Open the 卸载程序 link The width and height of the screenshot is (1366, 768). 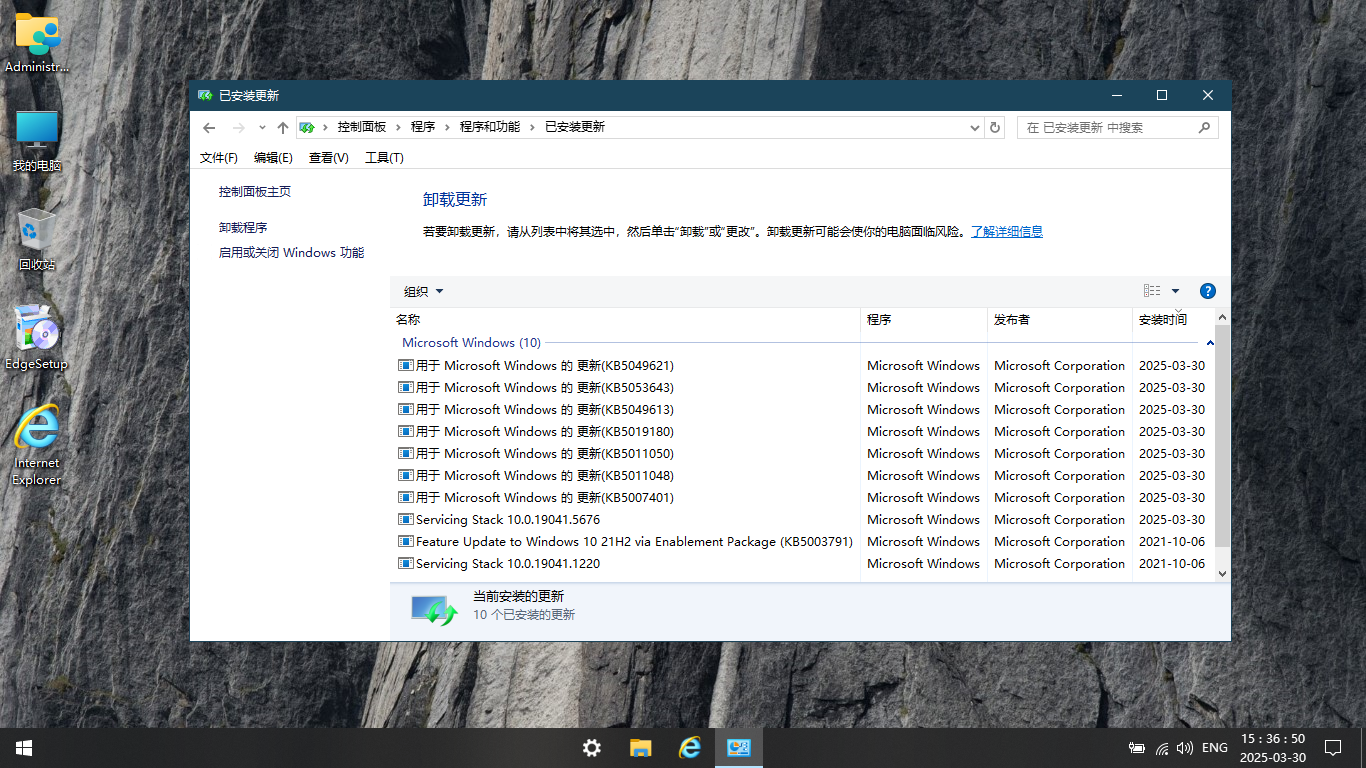[x=243, y=228]
